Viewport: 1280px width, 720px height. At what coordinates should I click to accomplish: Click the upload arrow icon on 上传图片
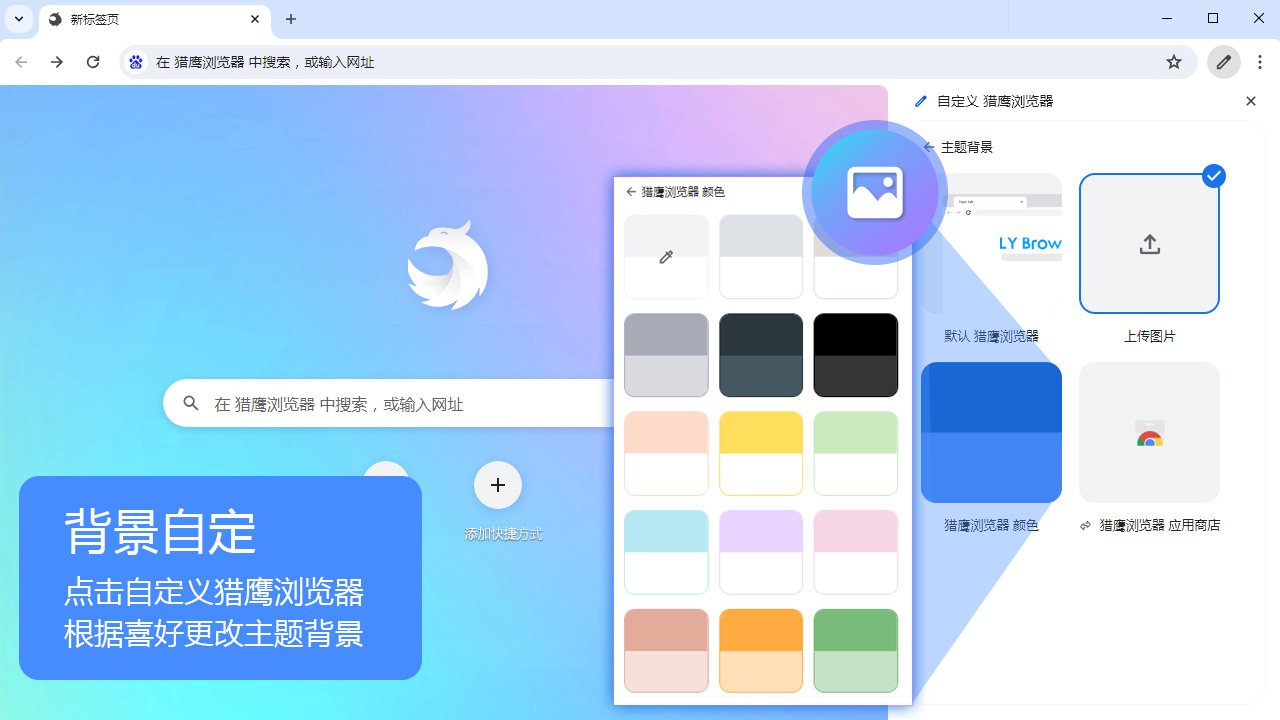point(1149,243)
